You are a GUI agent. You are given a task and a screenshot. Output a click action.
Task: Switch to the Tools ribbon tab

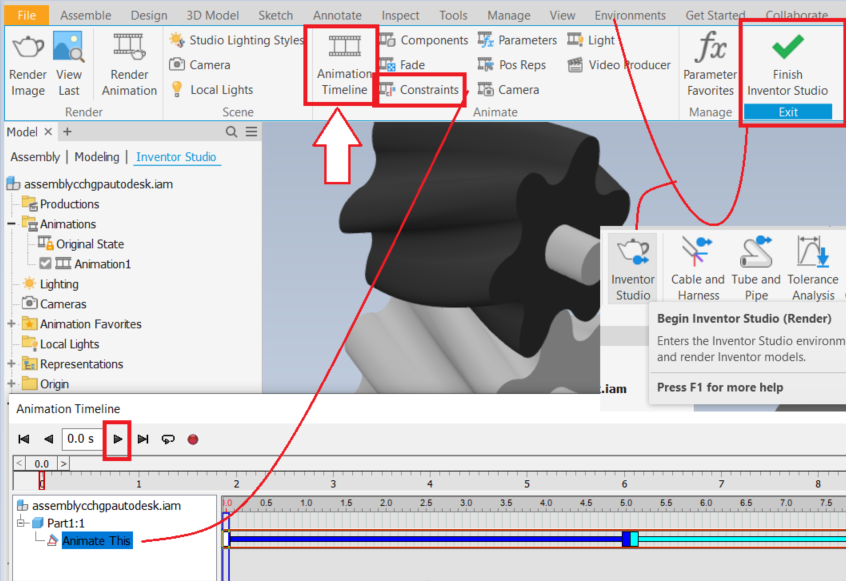pyautogui.click(x=453, y=15)
